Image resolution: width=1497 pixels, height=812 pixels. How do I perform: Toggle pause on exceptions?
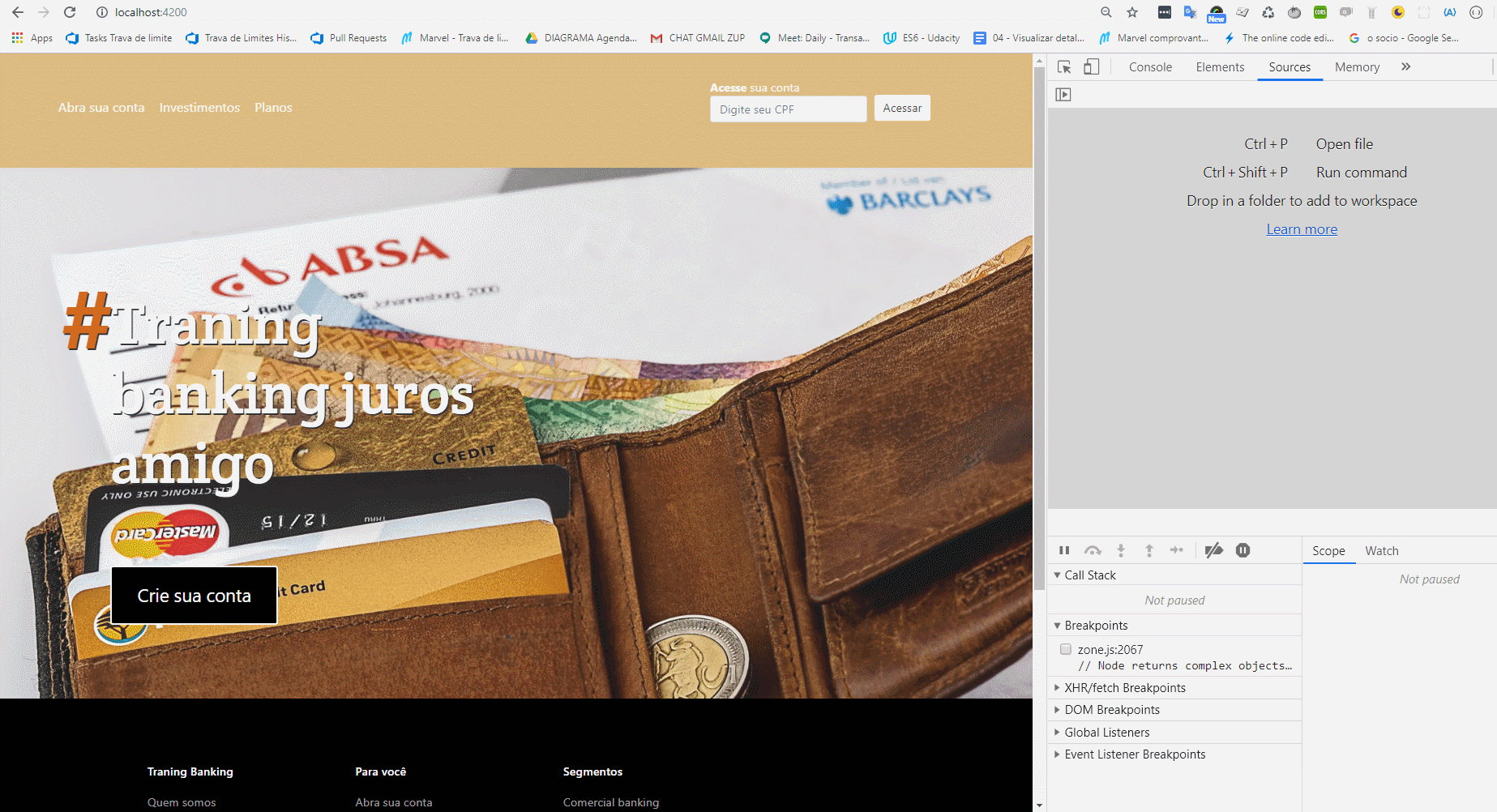click(1243, 550)
